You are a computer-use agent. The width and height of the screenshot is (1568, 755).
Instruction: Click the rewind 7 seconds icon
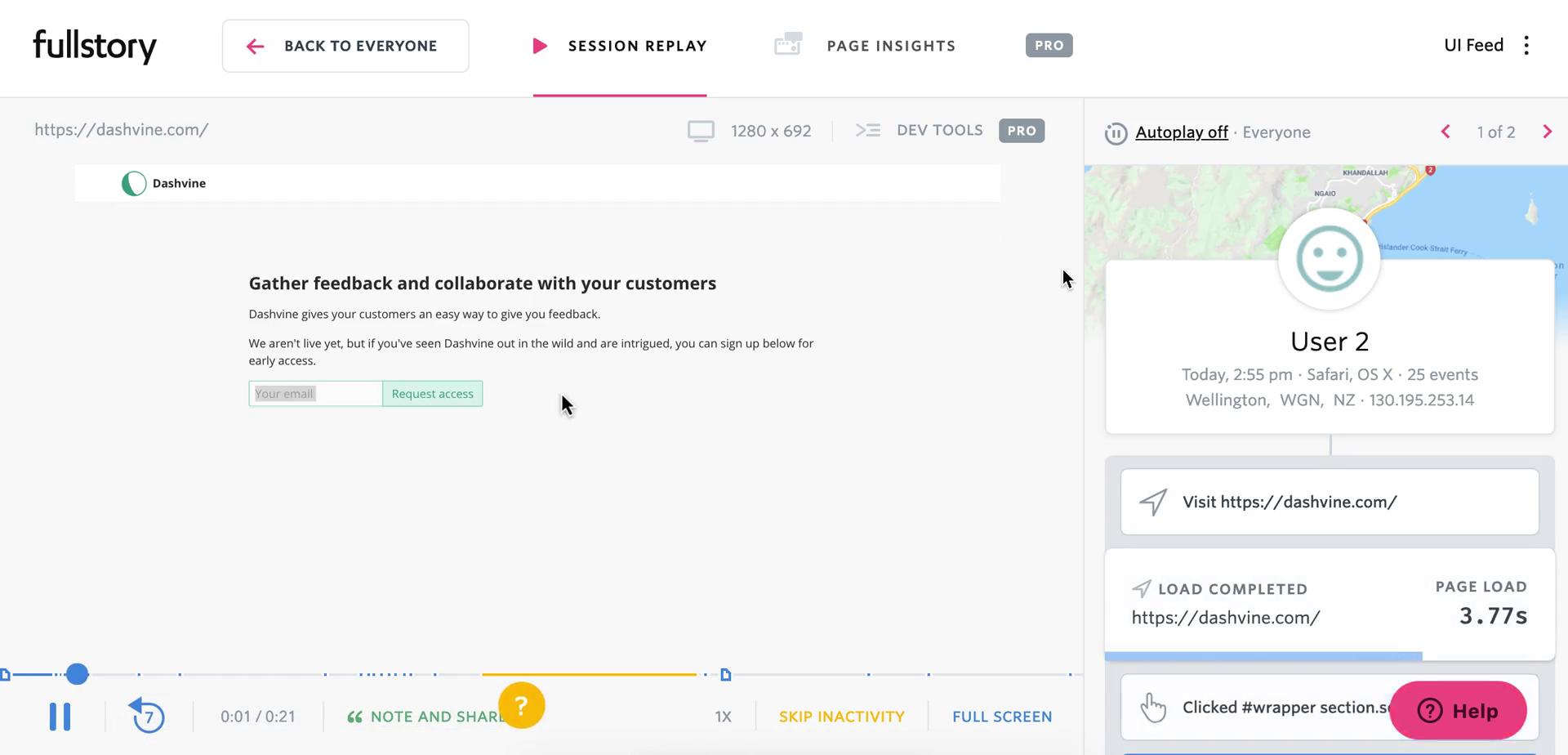[x=148, y=716]
